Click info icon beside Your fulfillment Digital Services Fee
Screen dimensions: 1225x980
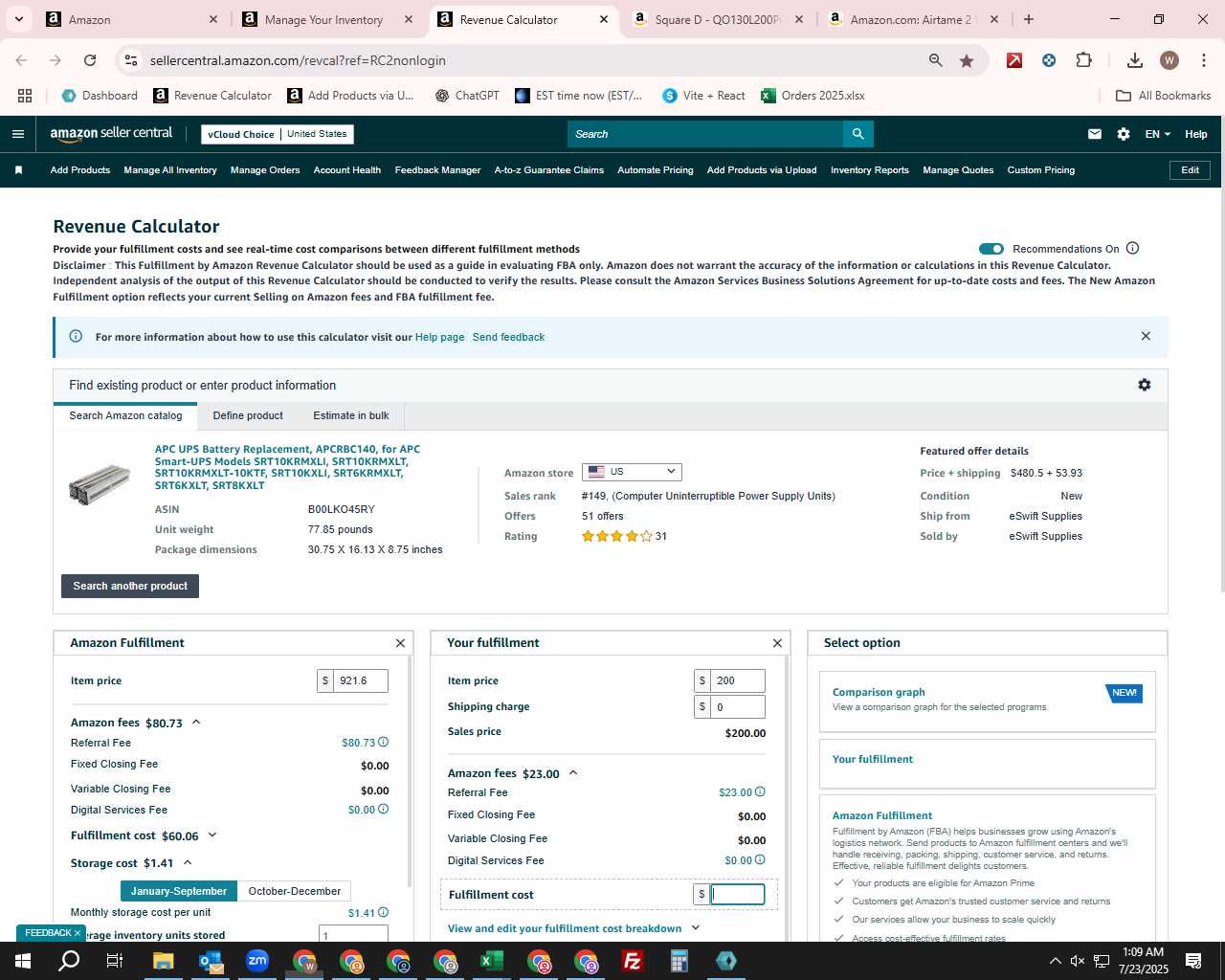point(761,859)
